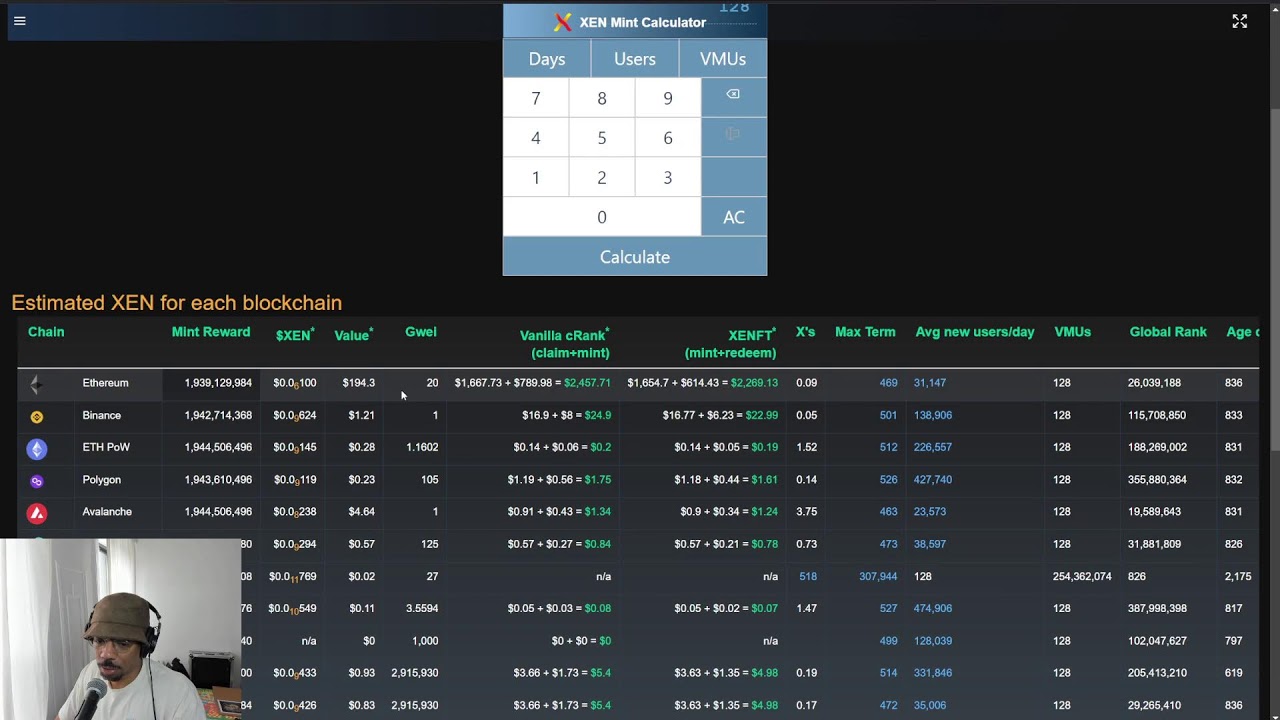Open Avalanche avg users link 23,573
1280x720 pixels.
point(930,512)
